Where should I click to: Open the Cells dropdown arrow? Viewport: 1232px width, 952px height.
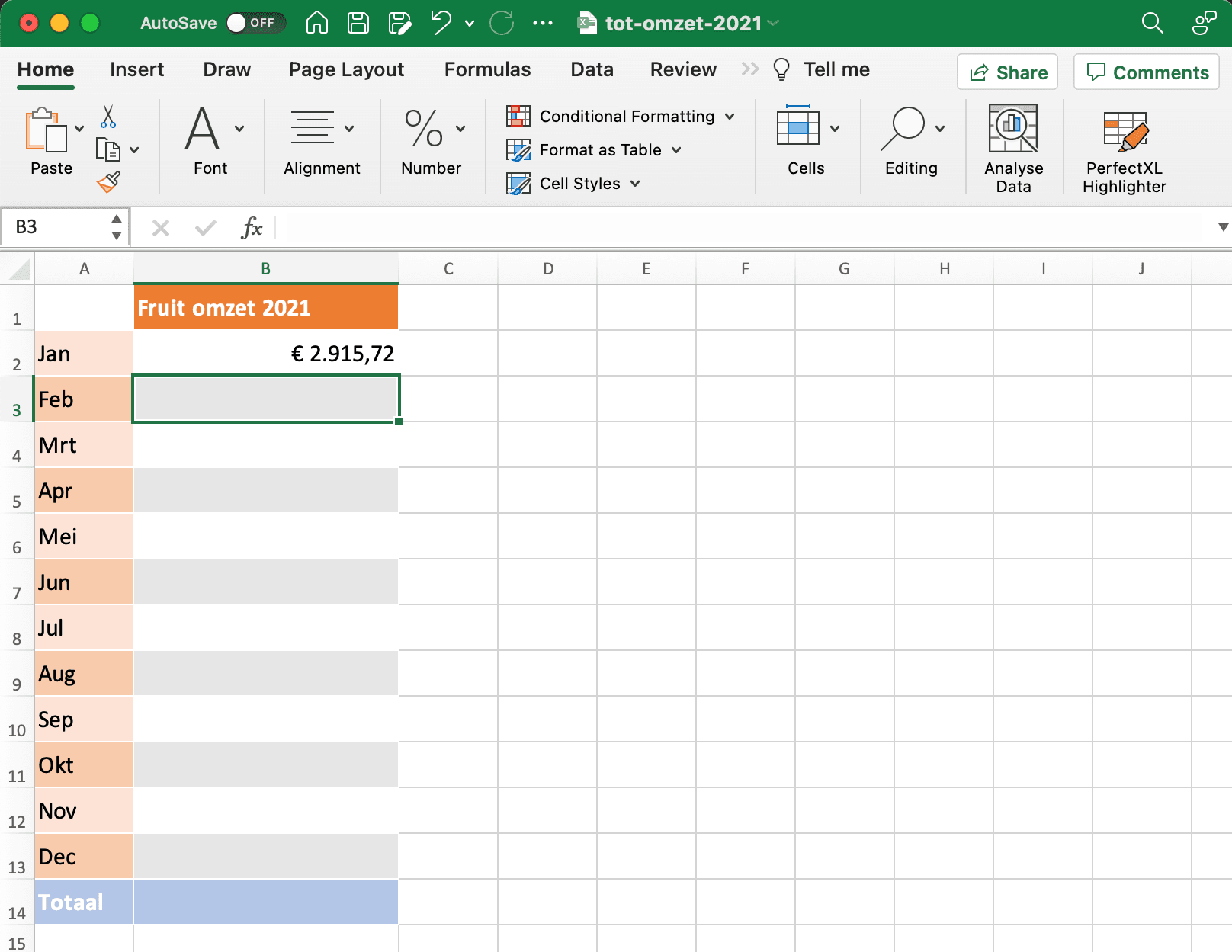(836, 128)
